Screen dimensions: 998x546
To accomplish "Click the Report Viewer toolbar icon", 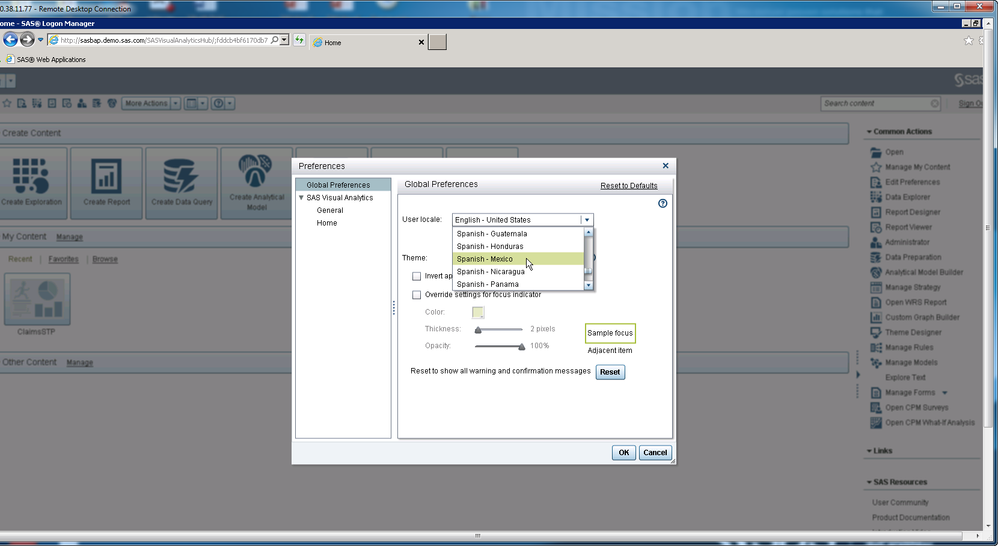I will click(67, 103).
